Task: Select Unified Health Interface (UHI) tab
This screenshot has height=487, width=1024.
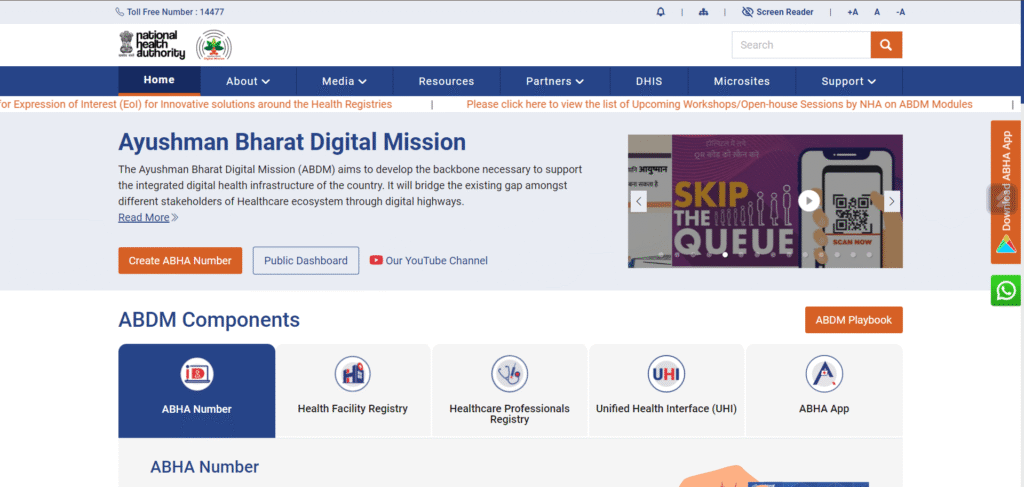Action: click(666, 390)
